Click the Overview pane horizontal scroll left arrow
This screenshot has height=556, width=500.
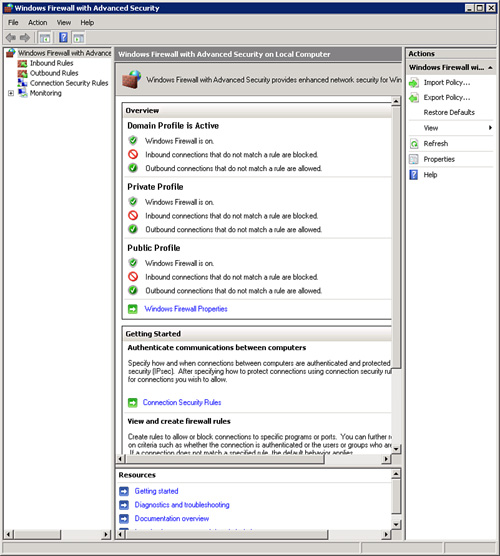click(x=121, y=459)
